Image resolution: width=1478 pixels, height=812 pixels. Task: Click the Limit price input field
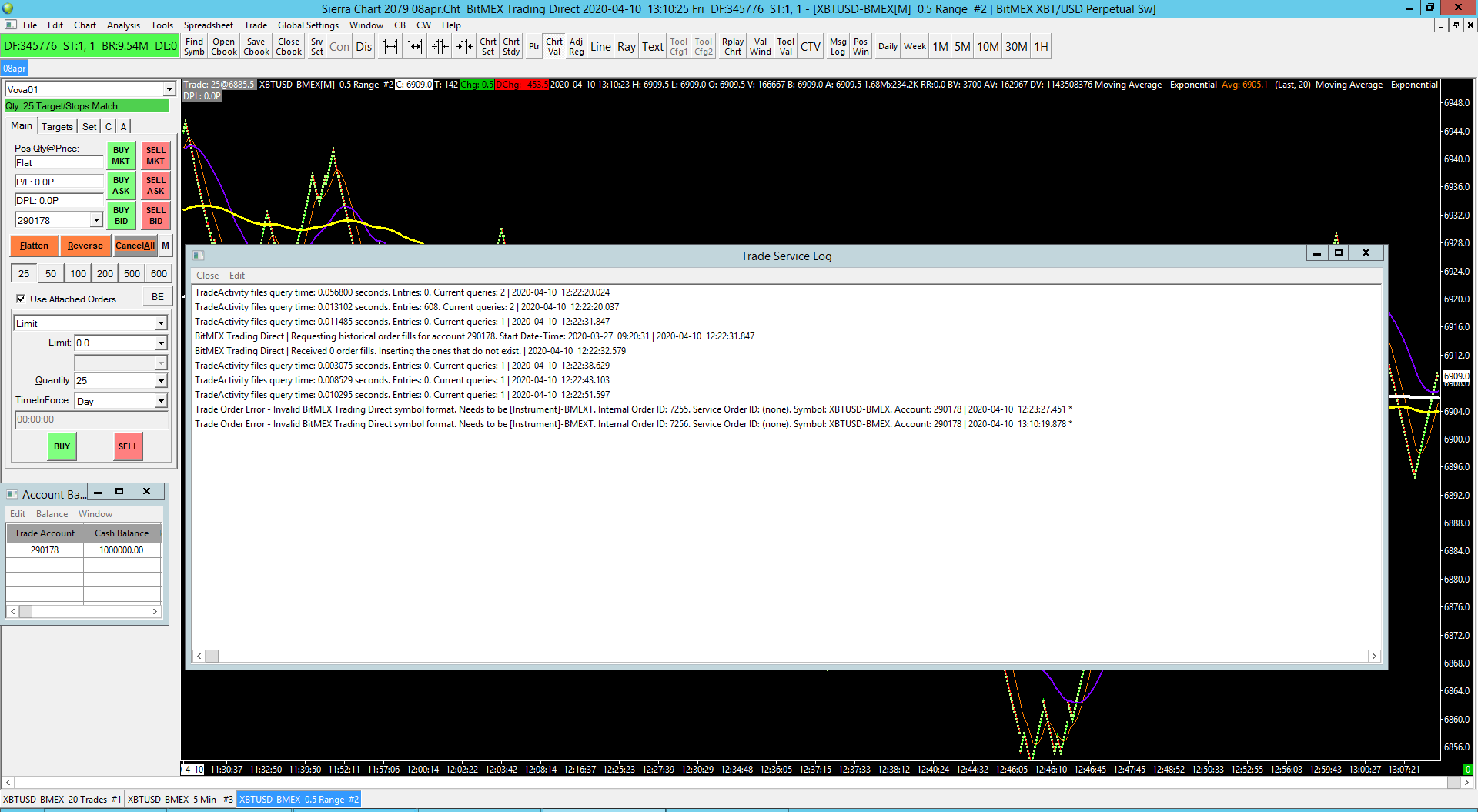tap(115, 343)
